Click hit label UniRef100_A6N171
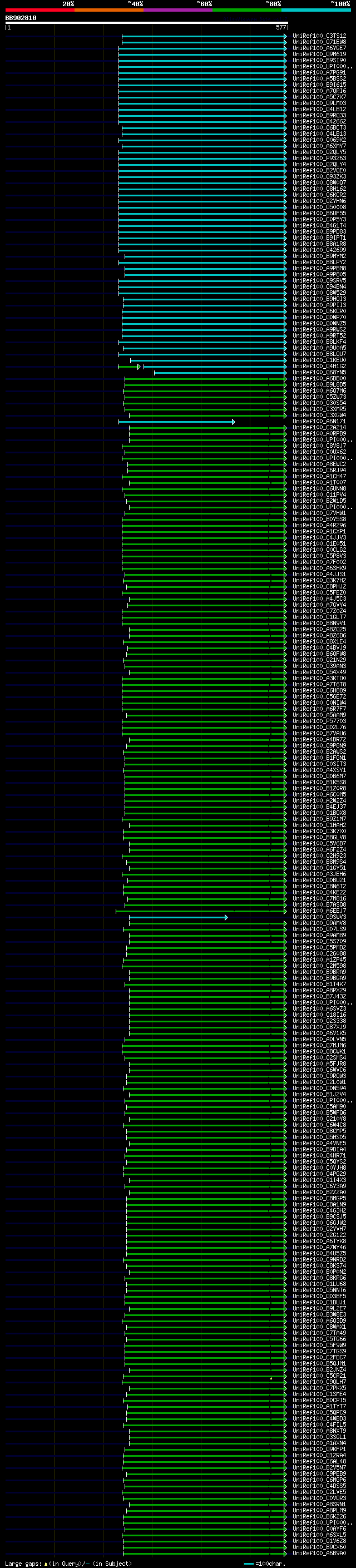Viewport: 356px width, 1568px height. [x=319, y=422]
